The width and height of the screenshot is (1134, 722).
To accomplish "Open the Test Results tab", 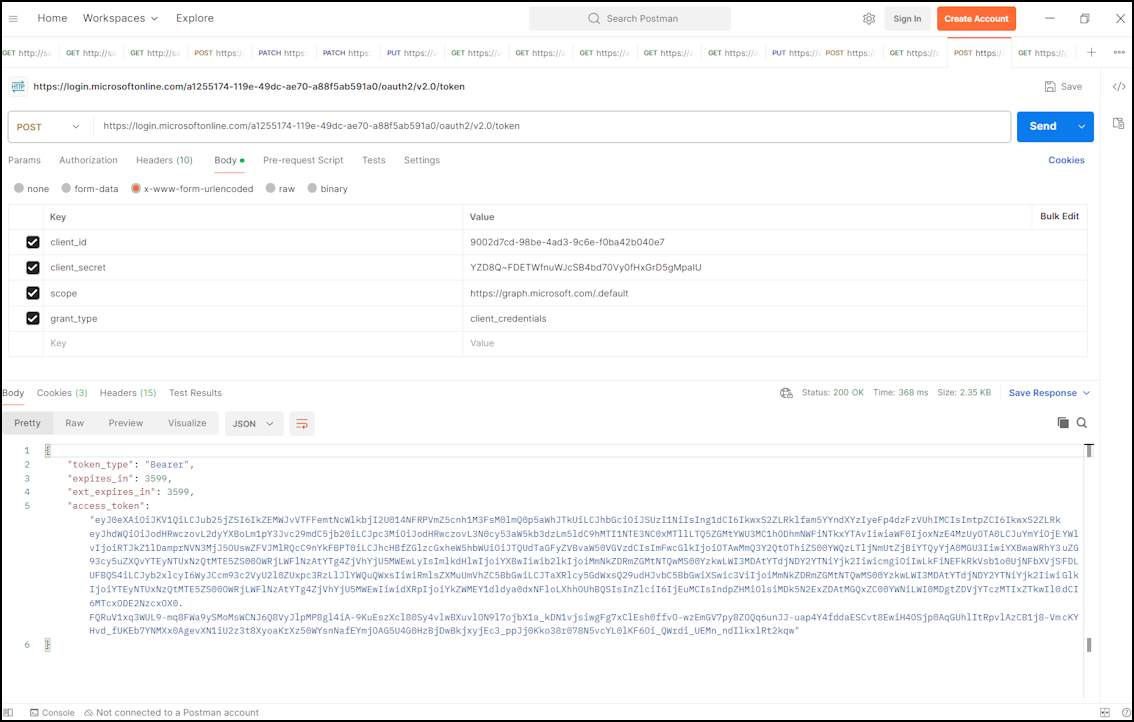I will pyautogui.click(x=195, y=393).
